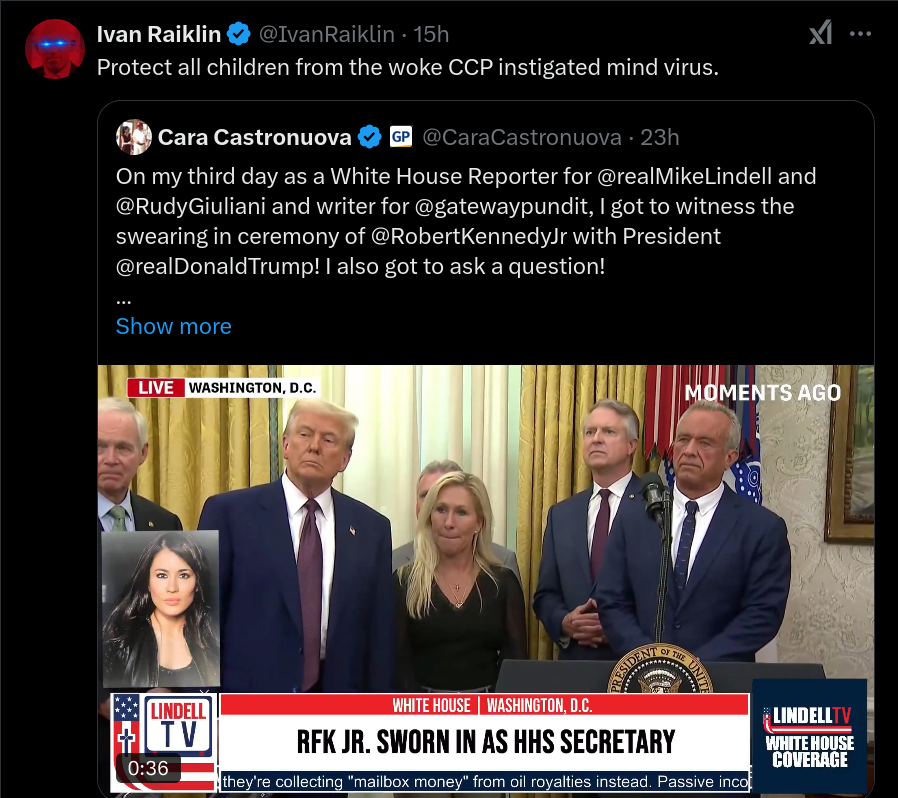The image size is (898, 798).
Task: Open the 23h timestamp of quoted tweet
Action: (x=660, y=137)
